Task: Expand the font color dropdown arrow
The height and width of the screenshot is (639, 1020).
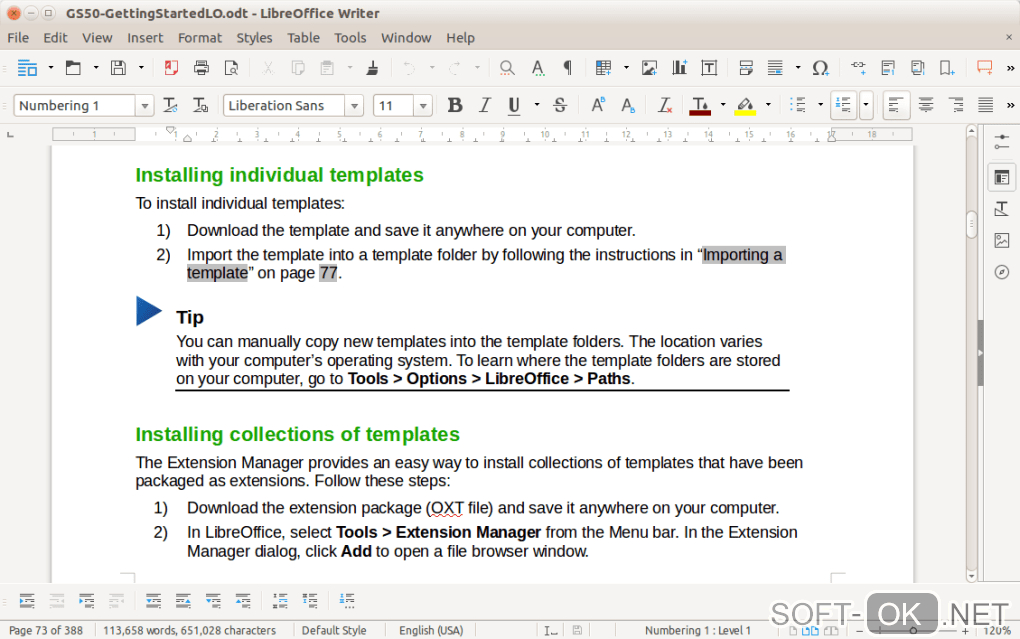Action: (723, 105)
